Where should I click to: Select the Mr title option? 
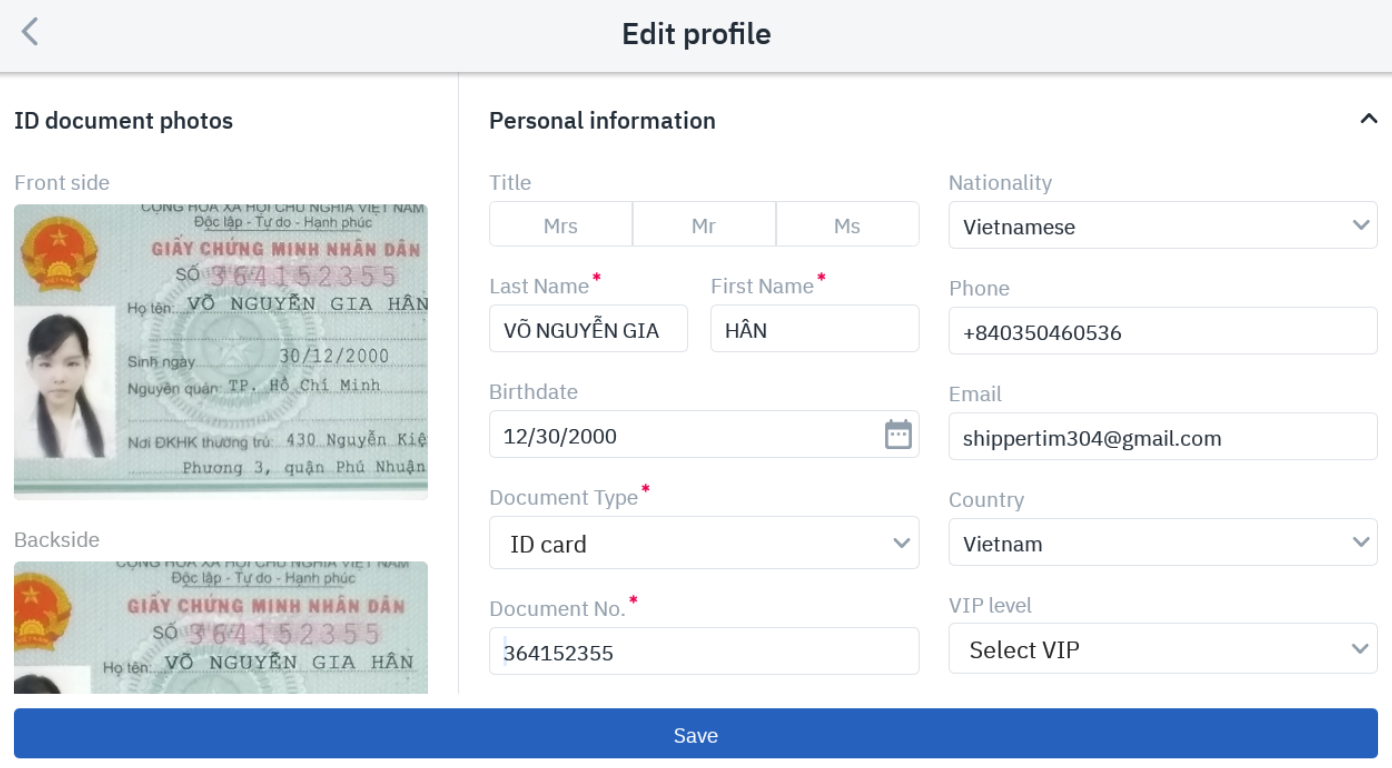click(704, 225)
